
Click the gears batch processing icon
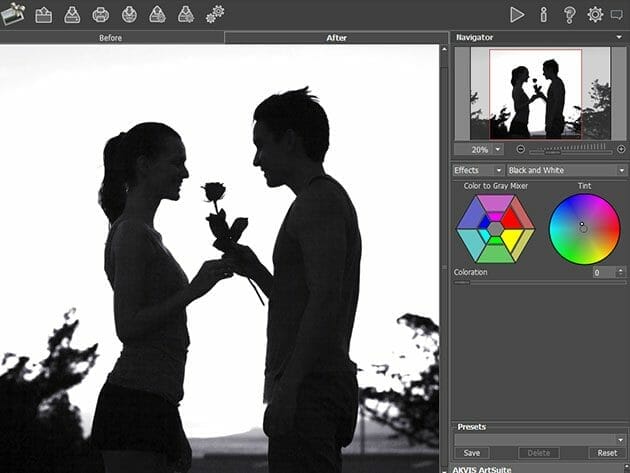tap(215, 14)
